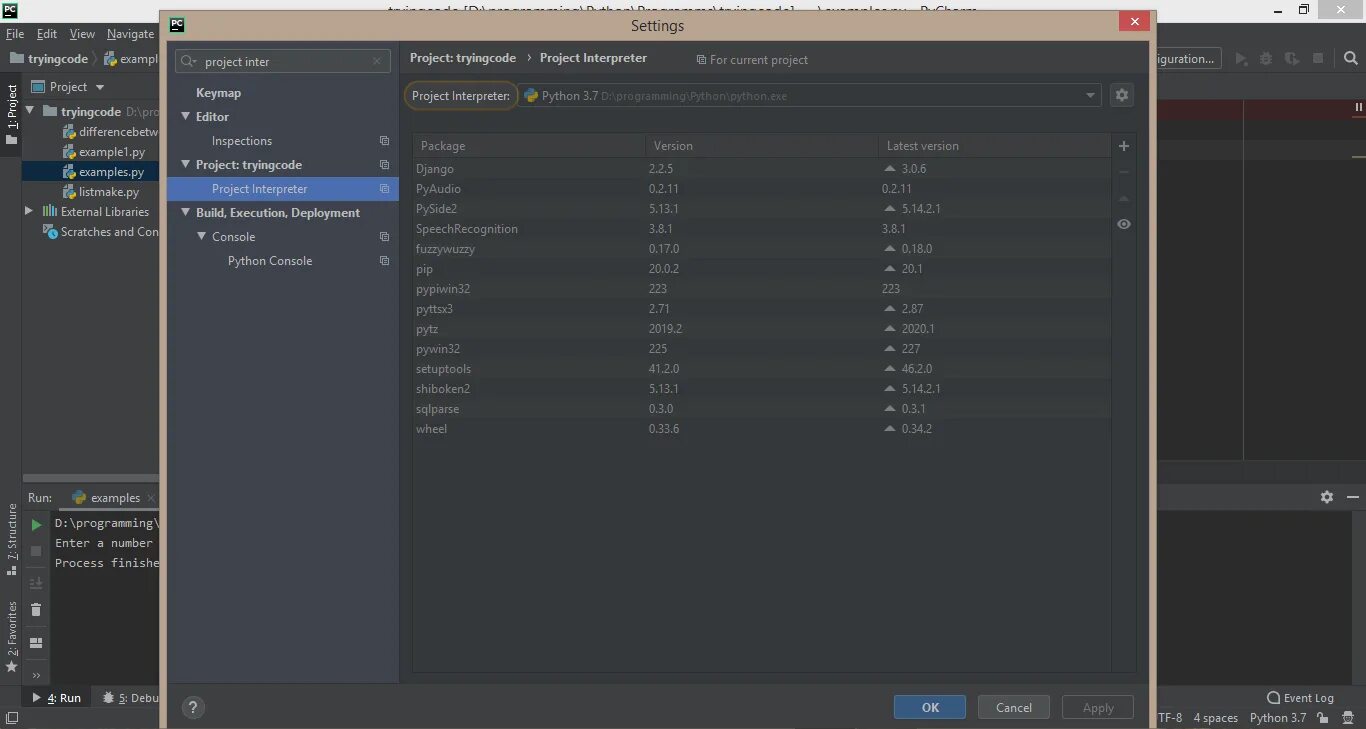Image resolution: width=1366 pixels, height=729 pixels.
Task: Click Python 3.7 in status bar
Action: (1278, 717)
